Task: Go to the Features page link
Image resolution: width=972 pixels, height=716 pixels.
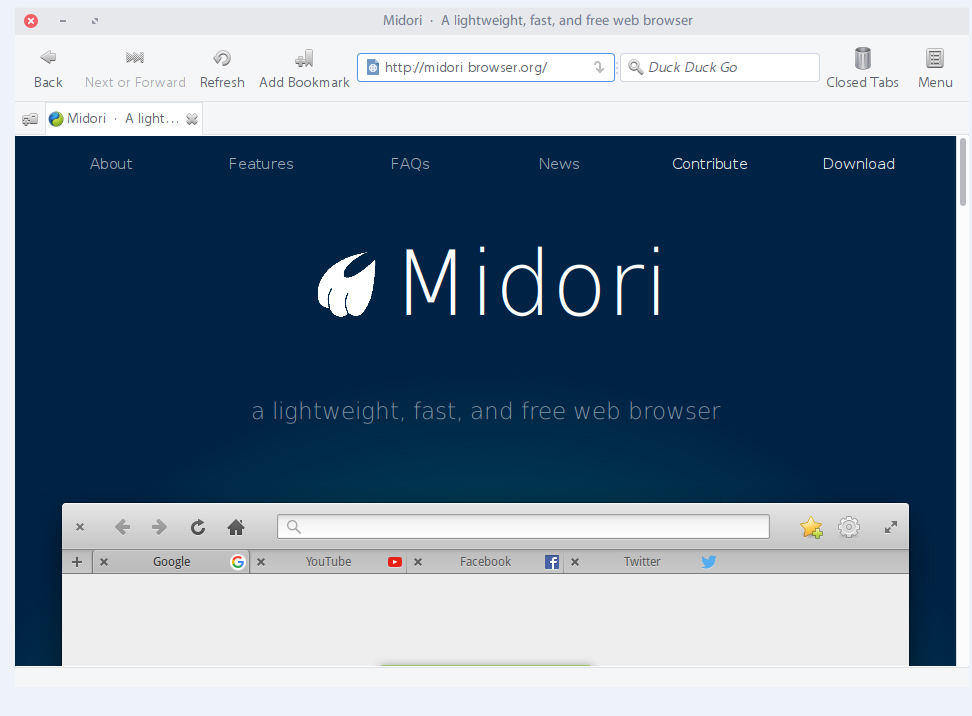Action: pyautogui.click(x=261, y=164)
